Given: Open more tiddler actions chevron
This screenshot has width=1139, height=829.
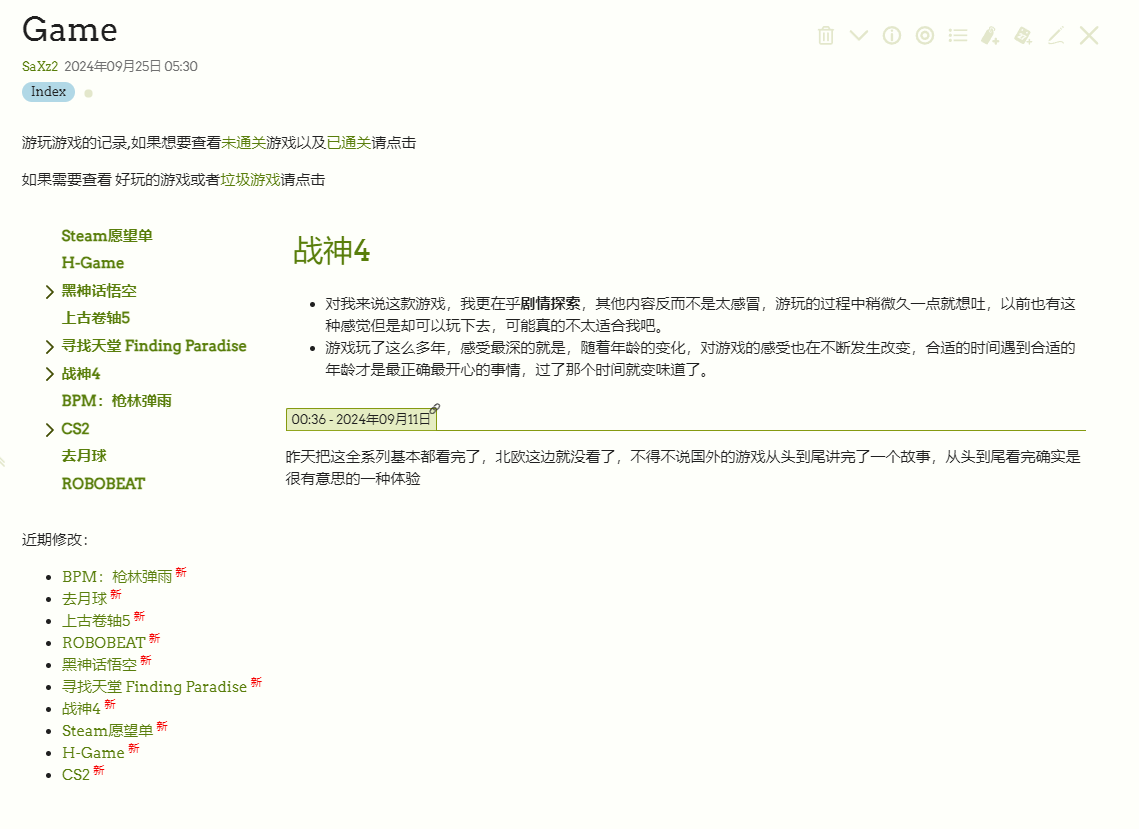Looking at the screenshot, I should coord(859,35).
